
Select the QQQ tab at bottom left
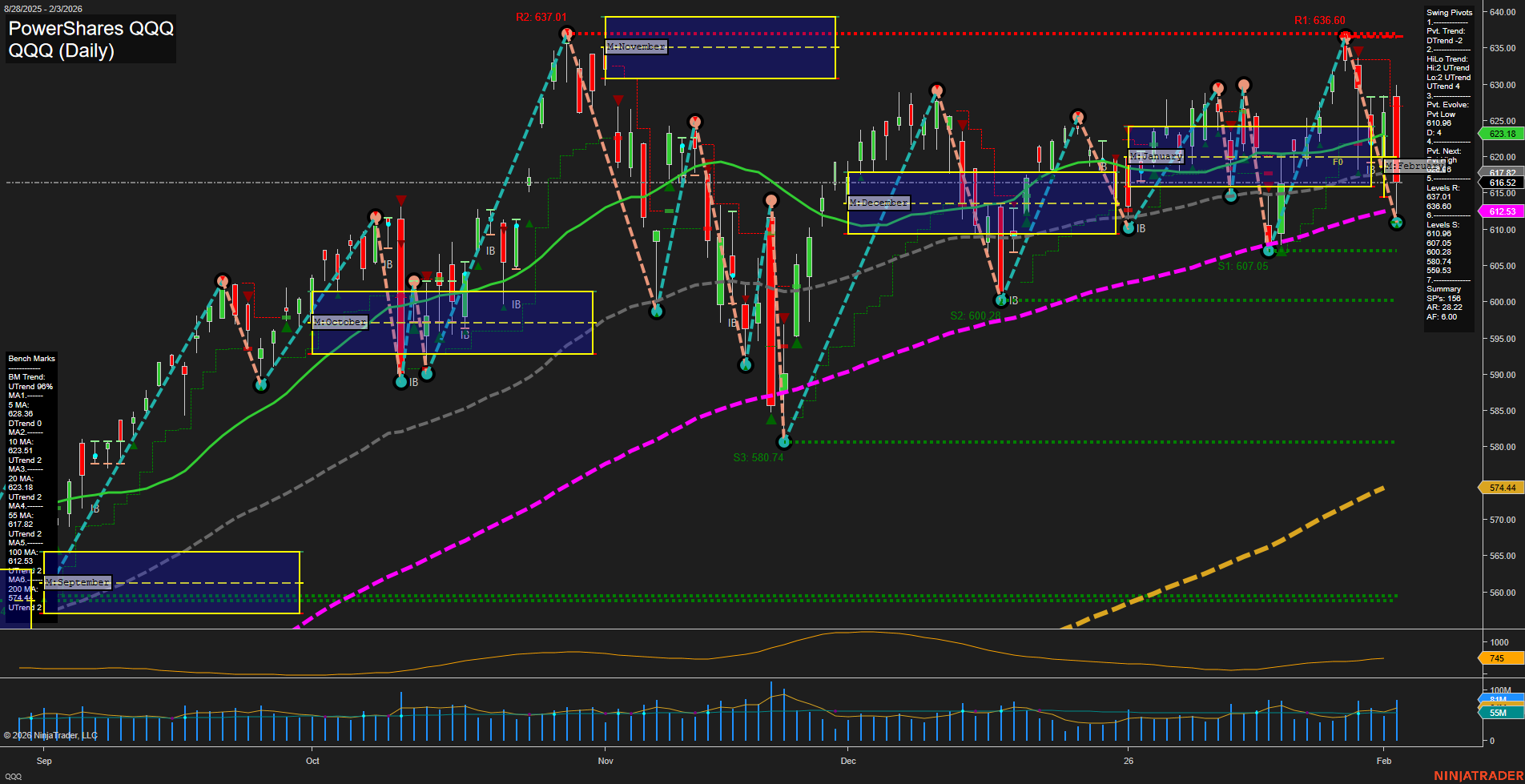[x=14, y=777]
